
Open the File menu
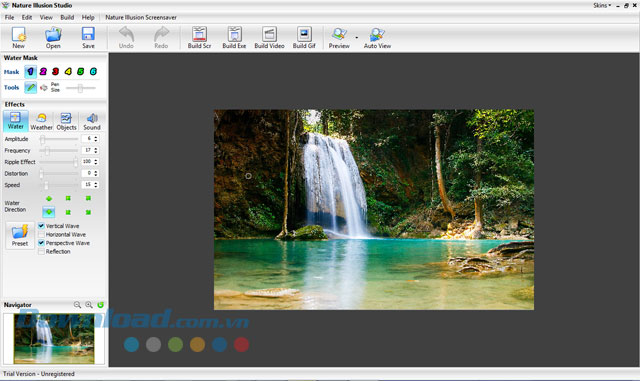pyautogui.click(x=9, y=18)
